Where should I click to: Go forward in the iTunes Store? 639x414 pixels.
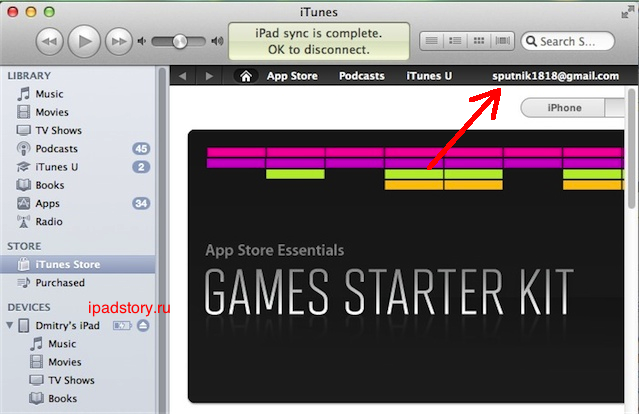click(209, 76)
